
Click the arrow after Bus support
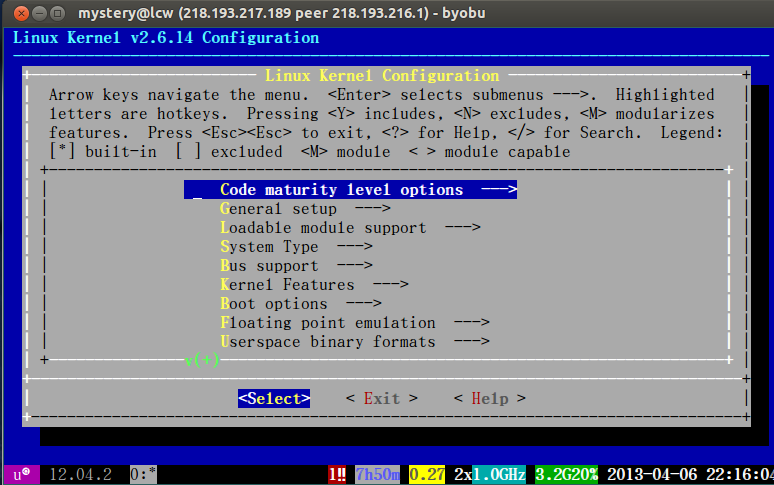pyautogui.click(x=354, y=265)
